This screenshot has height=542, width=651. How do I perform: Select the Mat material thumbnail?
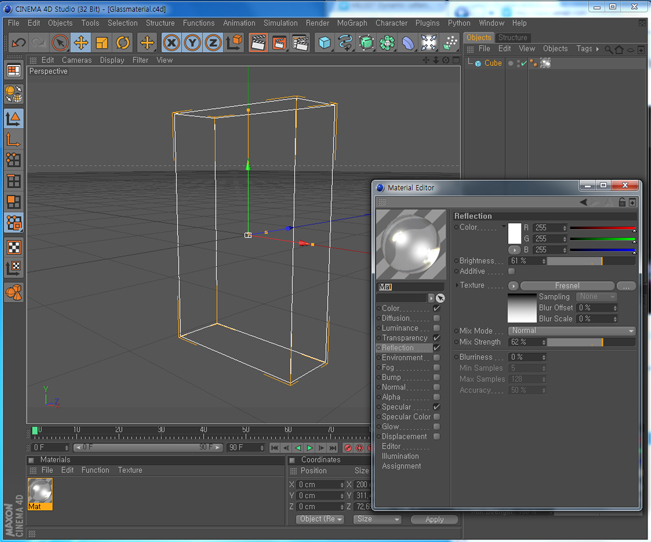40,494
